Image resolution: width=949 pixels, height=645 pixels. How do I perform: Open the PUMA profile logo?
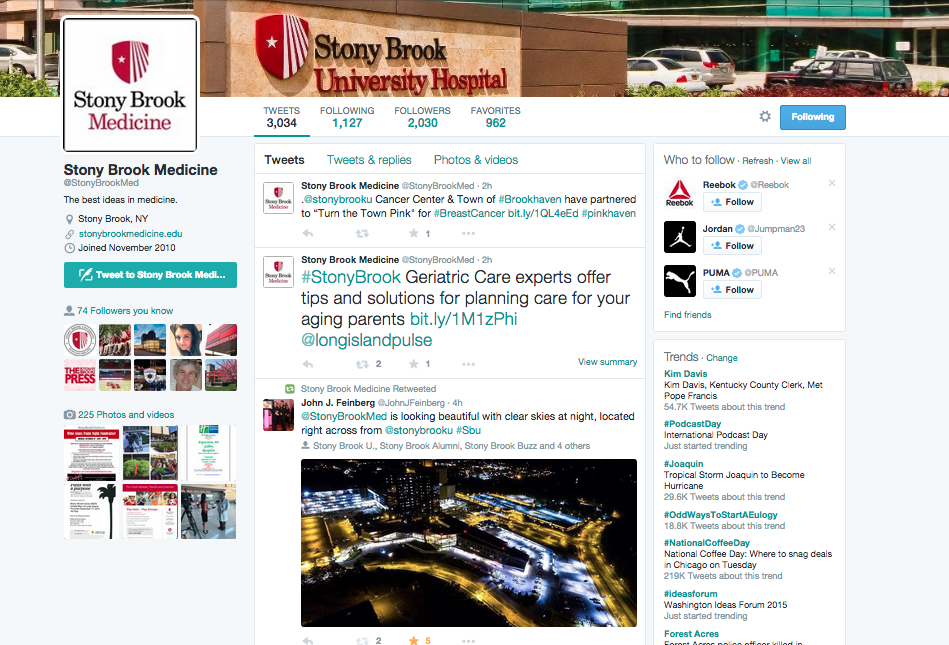tap(680, 281)
